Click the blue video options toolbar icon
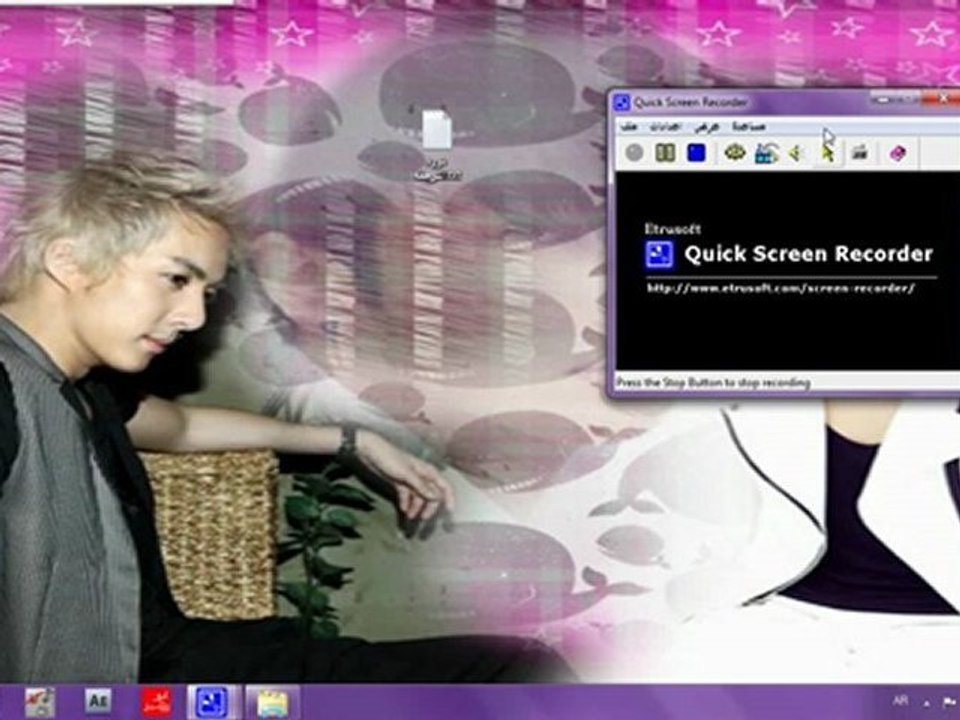This screenshot has height=720, width=960. pyautogui.click(x=766, y=152)
